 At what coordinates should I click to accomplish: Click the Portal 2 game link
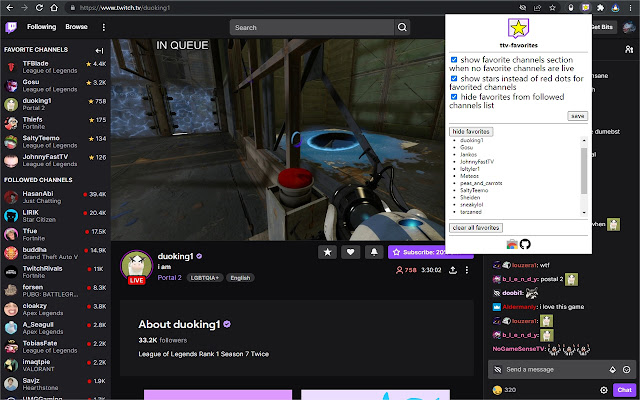(169, 278)
